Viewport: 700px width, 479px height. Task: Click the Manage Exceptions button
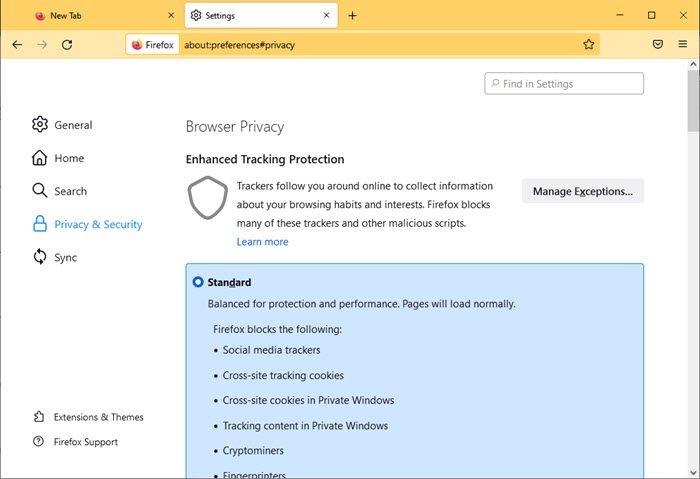582,191
